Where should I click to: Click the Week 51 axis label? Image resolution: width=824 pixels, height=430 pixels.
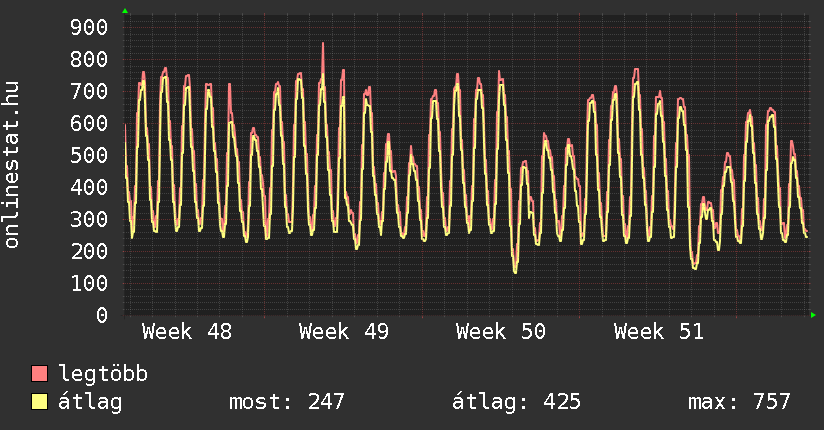coord(659,332)
